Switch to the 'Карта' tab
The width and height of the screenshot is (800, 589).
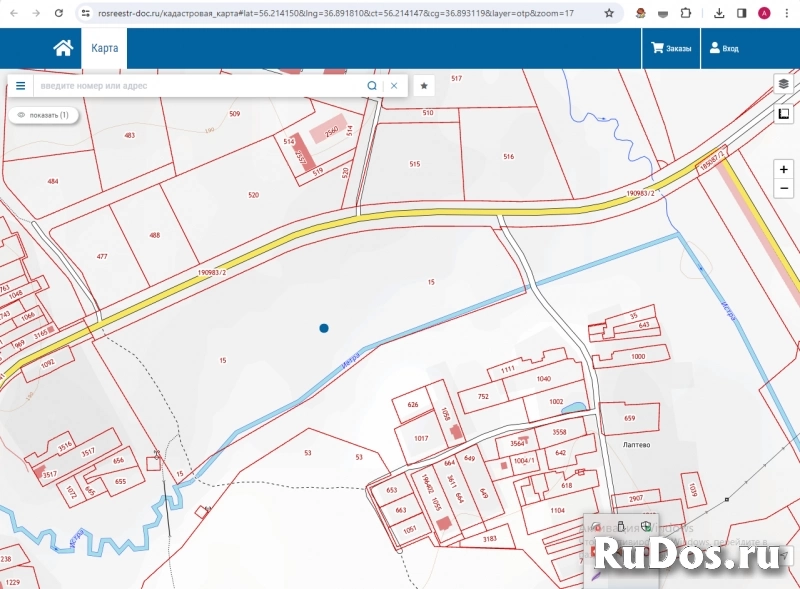[x=104, y=48]
